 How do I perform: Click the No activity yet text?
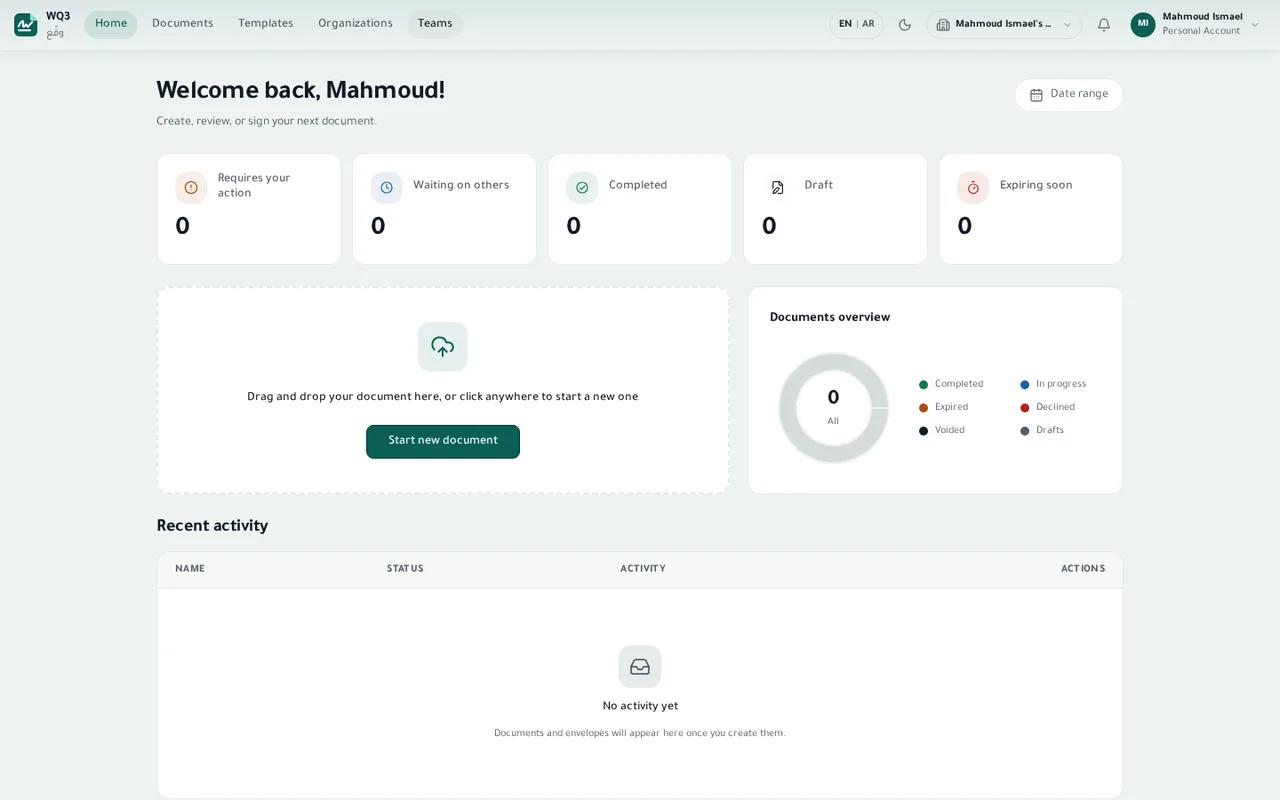coord(640,706)
